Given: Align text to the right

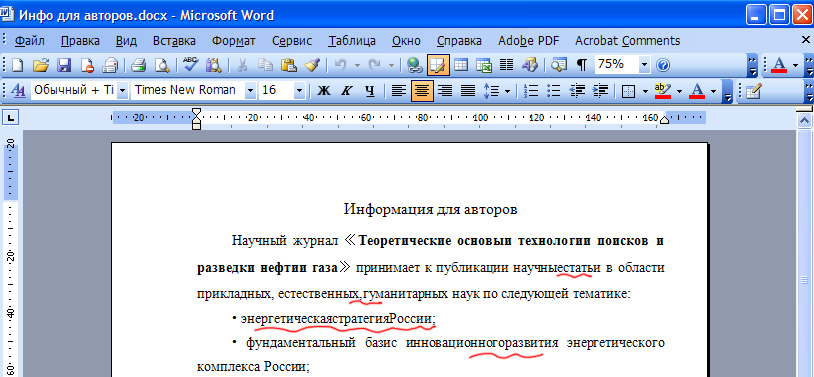Looking at the screenshot, I should [x=445, y=91].
